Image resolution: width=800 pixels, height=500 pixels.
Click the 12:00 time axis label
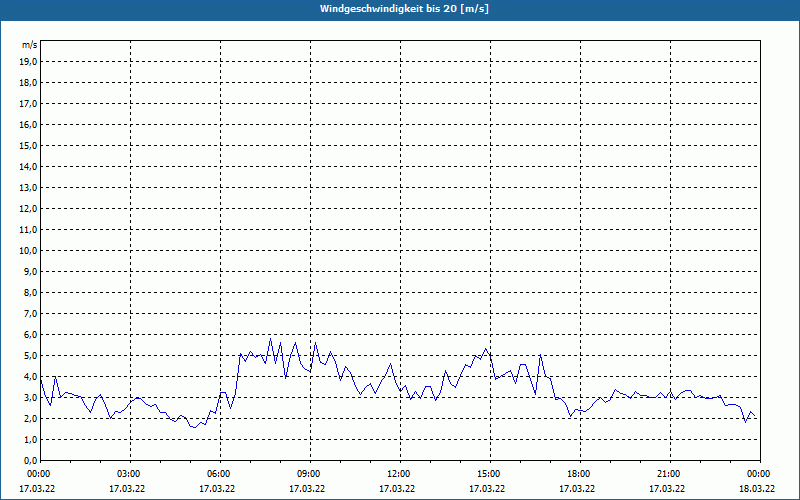(399, 474)
